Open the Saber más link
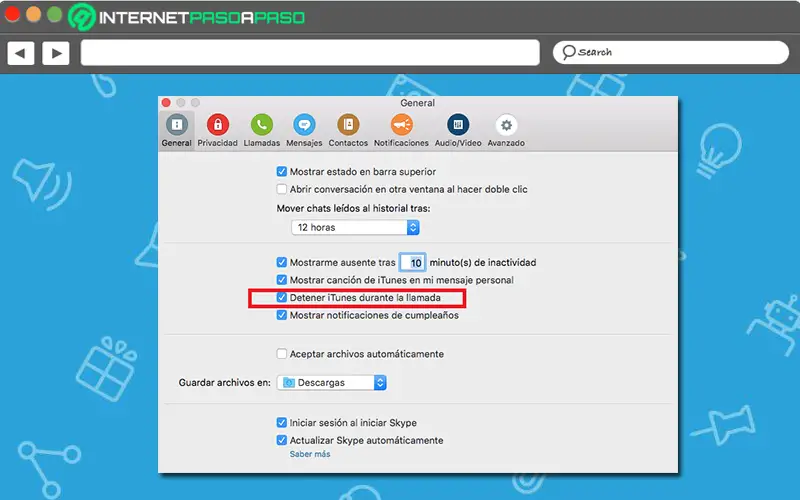This screenshot has width=800, height=500. point(310,454)
